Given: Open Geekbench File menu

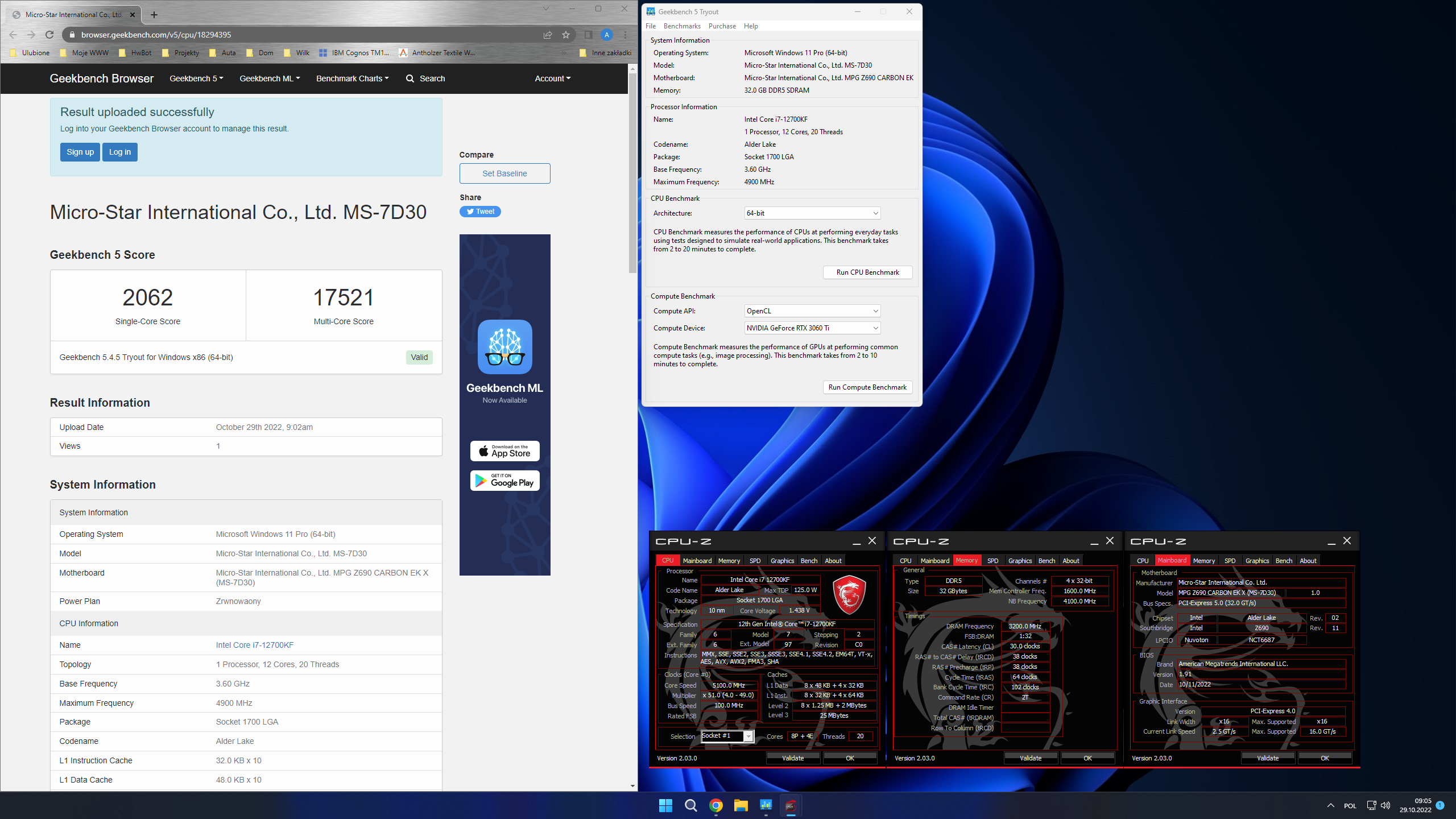Looking at the screenshot, I should pyautogui.click(x=651, y=26).
